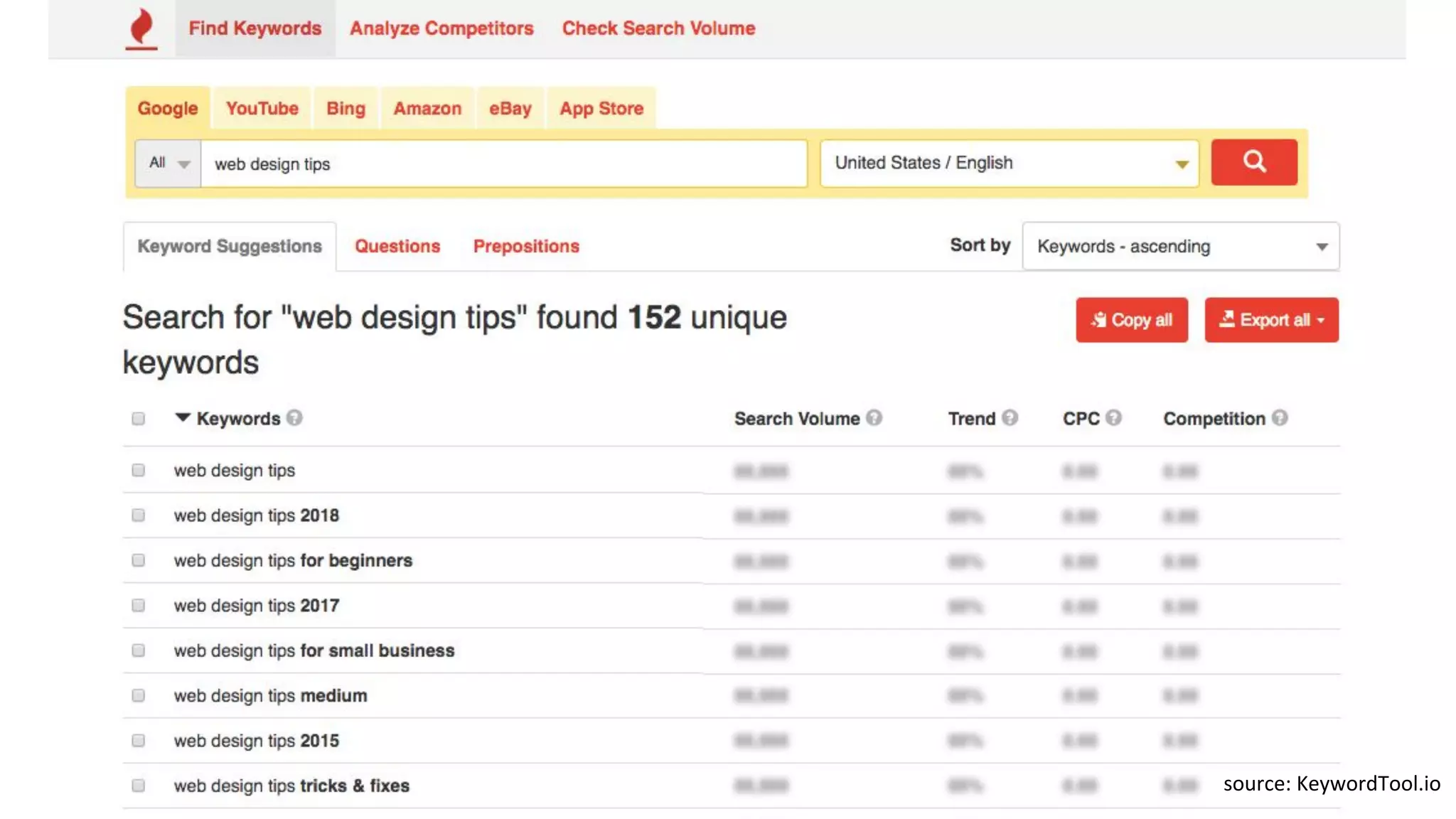This screenshot has width=1456, height=819.
Task: Expand United States / English language dropdown
Action: click(1010, 164)
